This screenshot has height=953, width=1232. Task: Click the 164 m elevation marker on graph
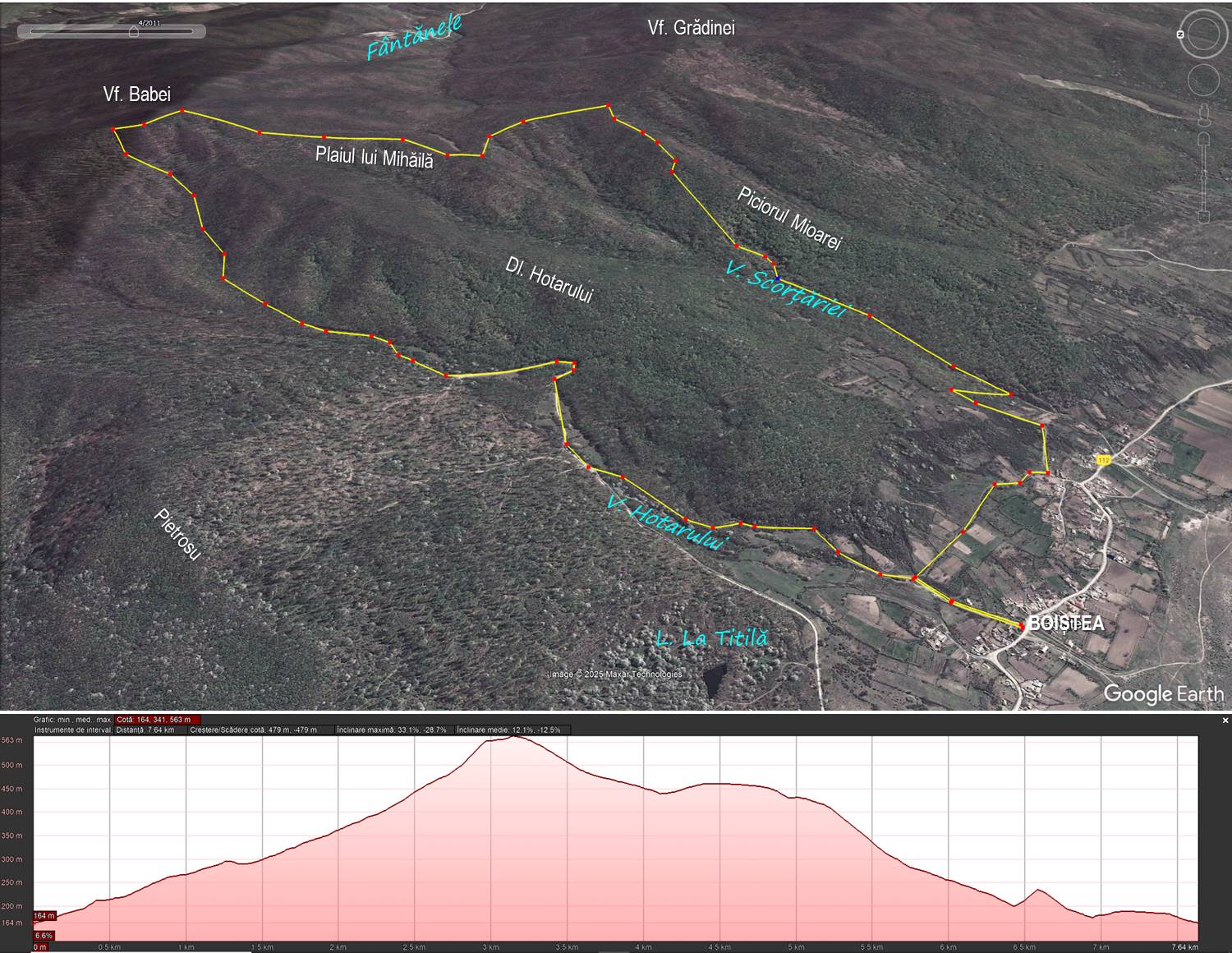point(44,916)
